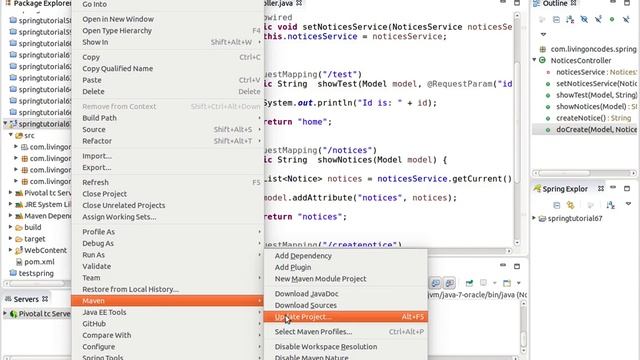Open the Run As submenu
This screenshot has width=640, height=360.
167,255
